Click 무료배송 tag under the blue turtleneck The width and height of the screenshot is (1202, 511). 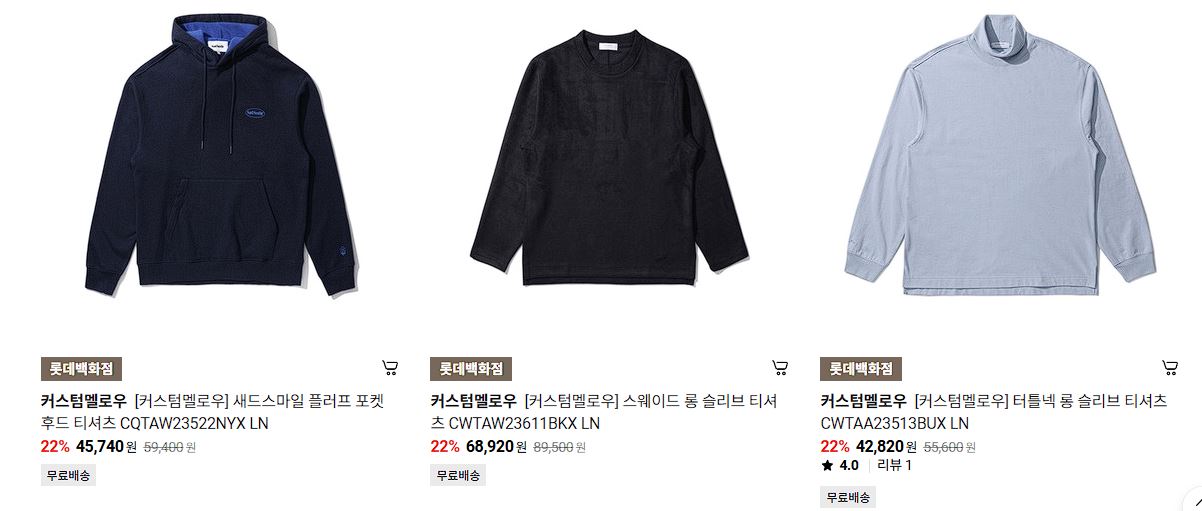coord(848,497)
